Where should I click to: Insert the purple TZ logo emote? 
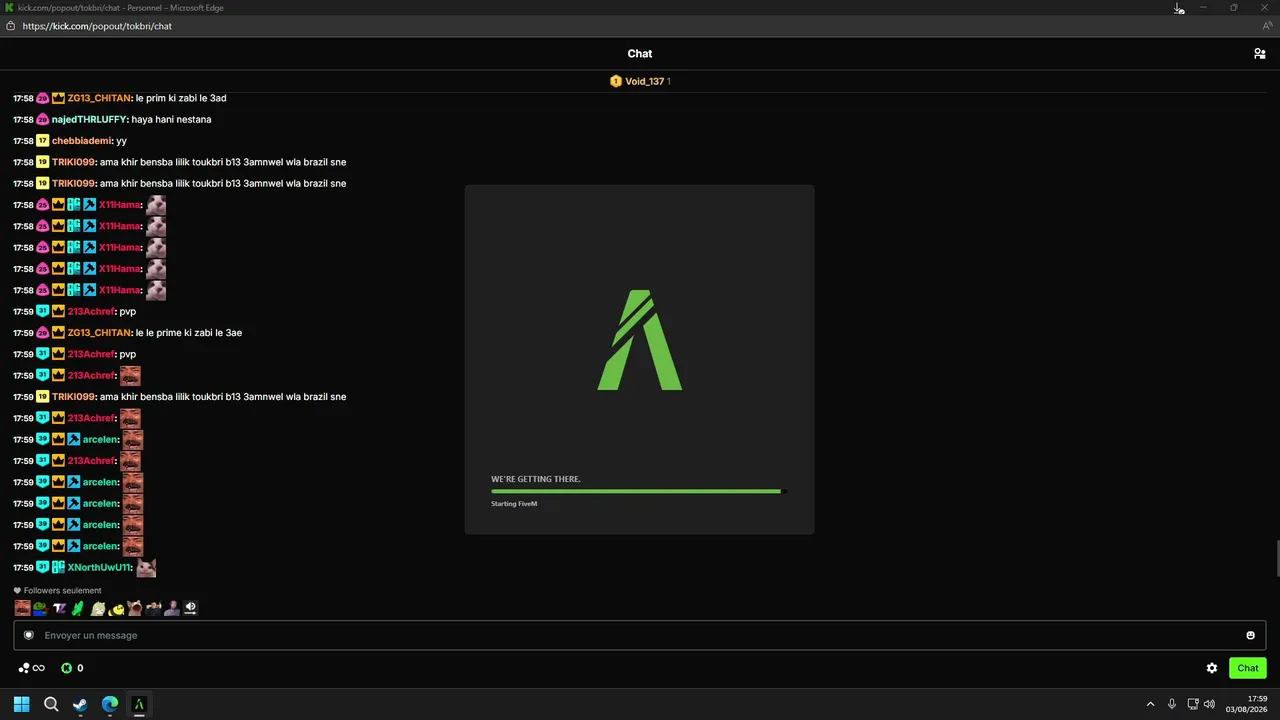click(x=59, y=608)
